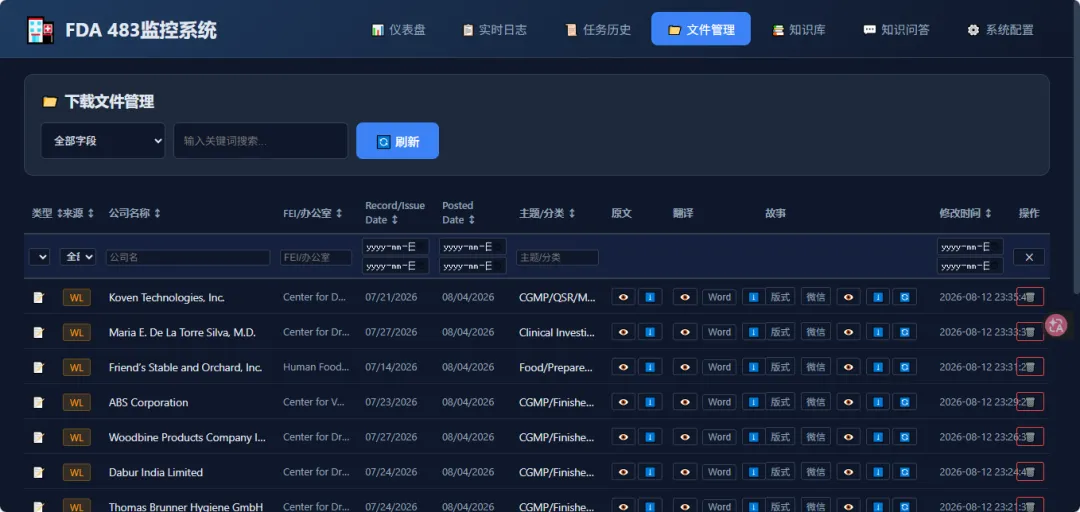1080x512 pixels.
Task: Download story for Woodbine Products Company
Action: click(878, 437)
